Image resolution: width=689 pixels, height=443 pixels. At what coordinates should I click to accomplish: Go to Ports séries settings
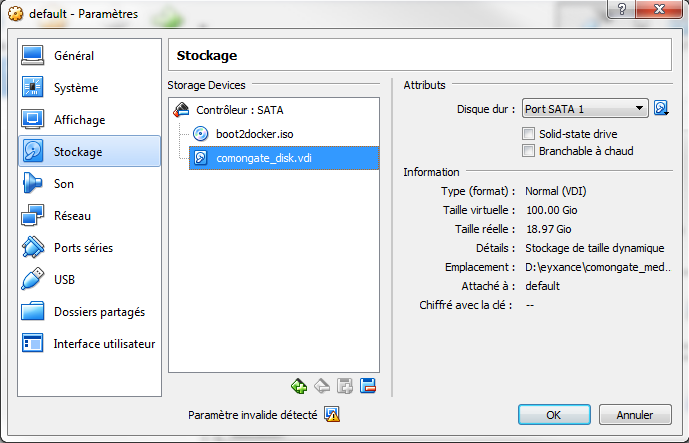pos(89,247)
